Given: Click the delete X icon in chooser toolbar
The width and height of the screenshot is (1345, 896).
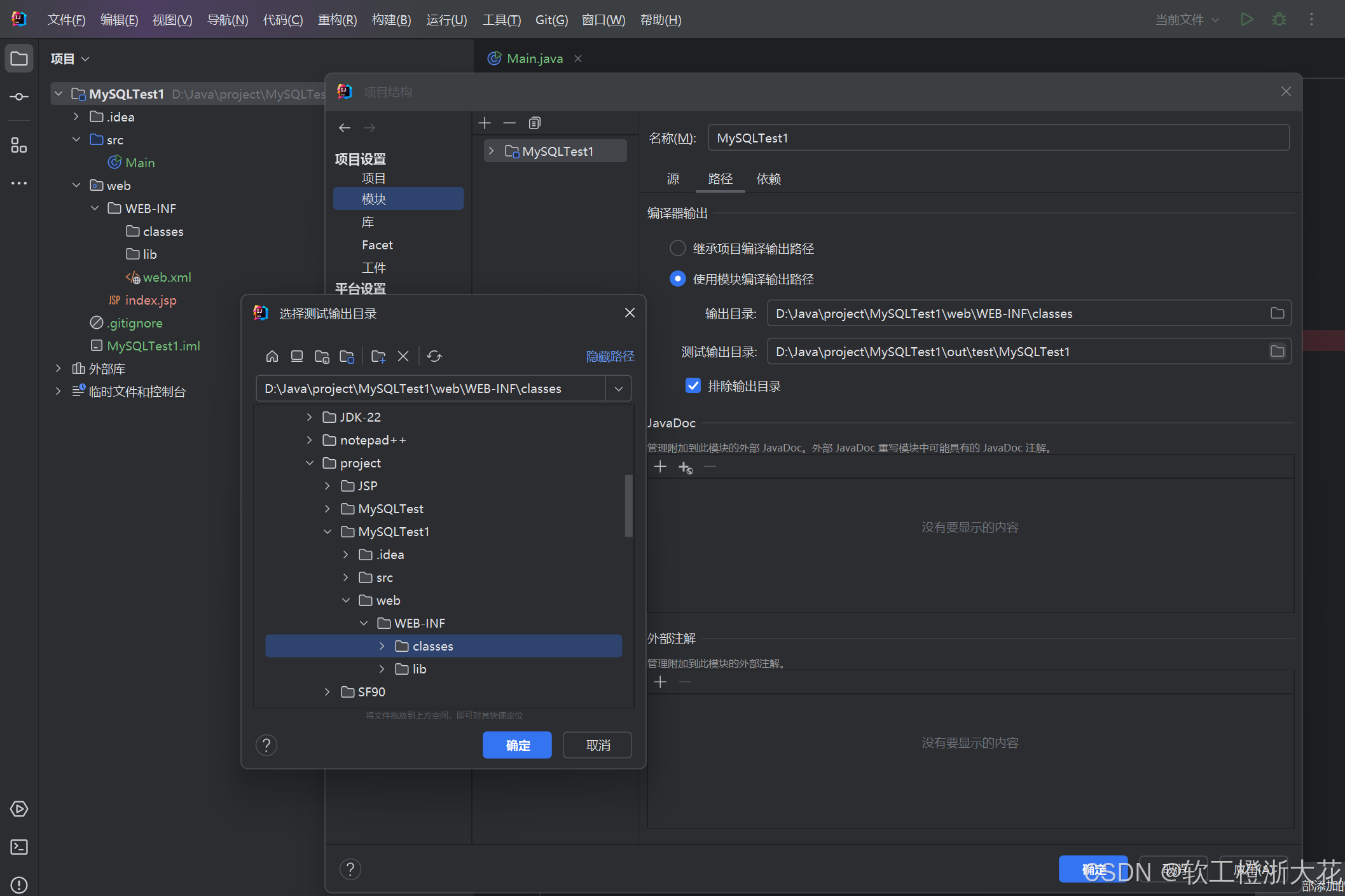Looking at the screenshot, I should point(403,356).
